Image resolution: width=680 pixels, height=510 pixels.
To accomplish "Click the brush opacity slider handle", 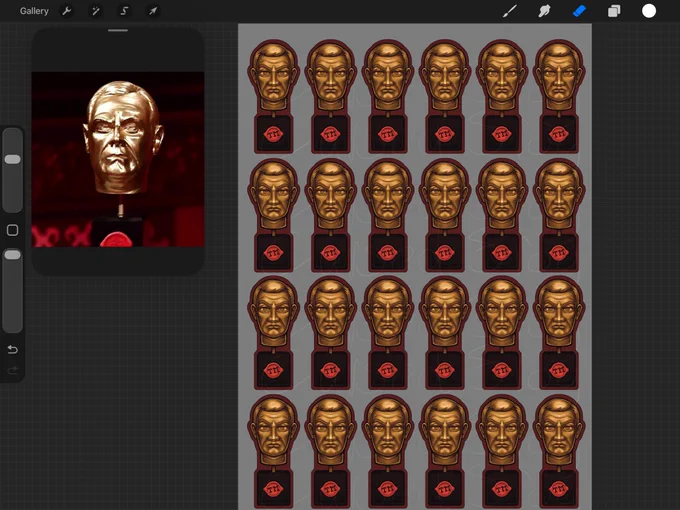I will tap(13, 255).
